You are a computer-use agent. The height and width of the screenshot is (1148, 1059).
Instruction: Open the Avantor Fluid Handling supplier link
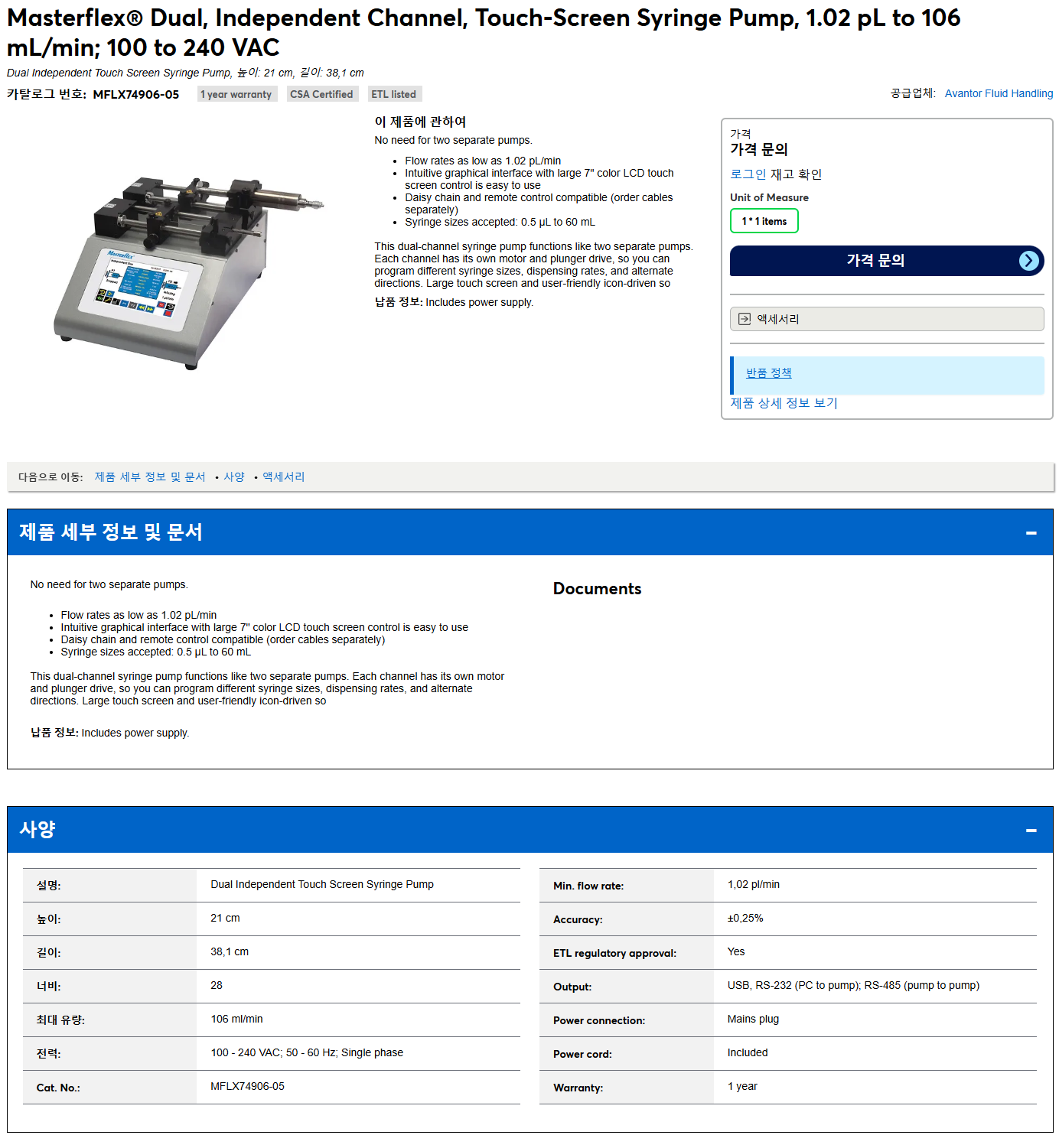[x=999, y=93]
